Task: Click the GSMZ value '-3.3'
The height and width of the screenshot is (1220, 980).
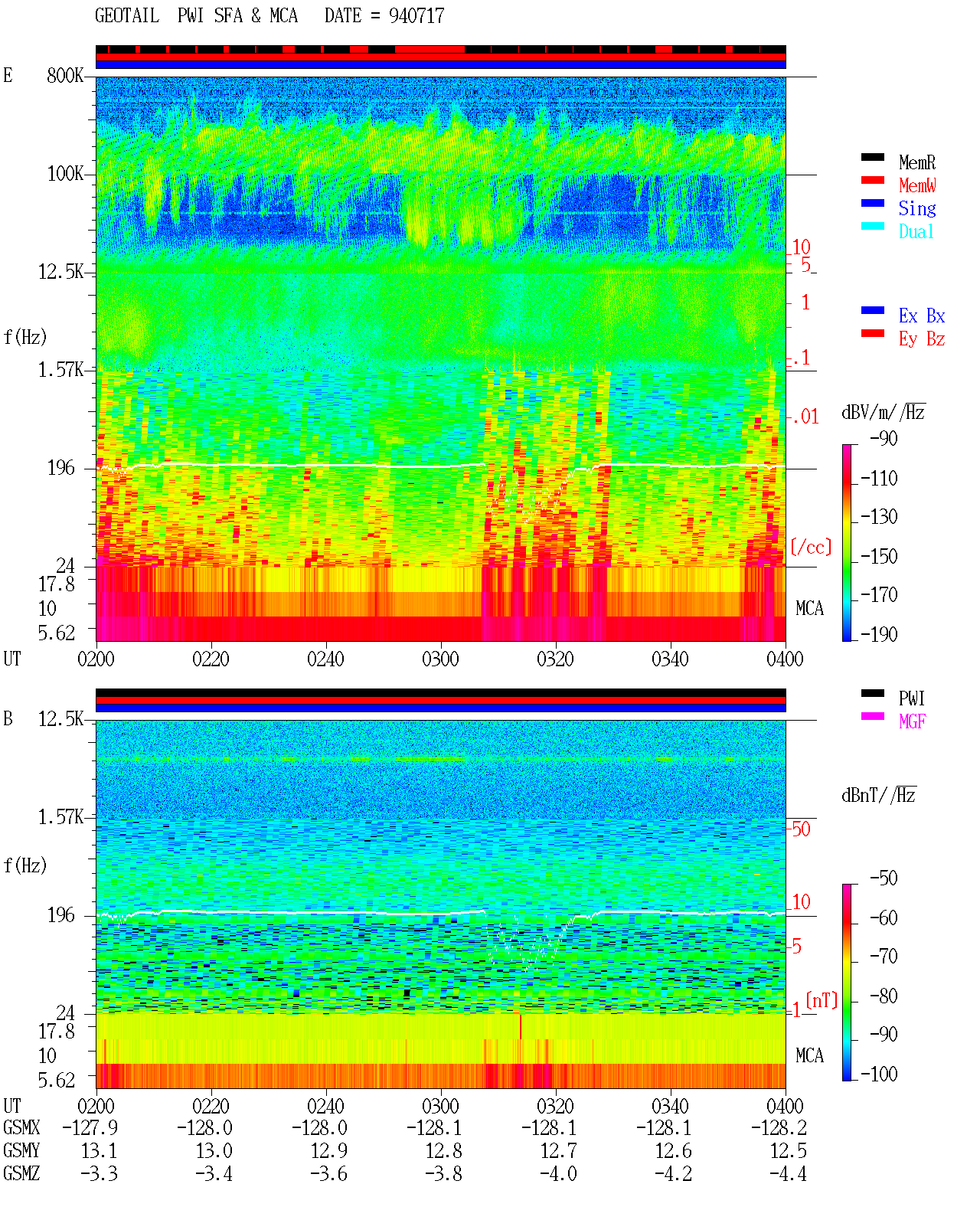Action: (x=99, y=1174)
